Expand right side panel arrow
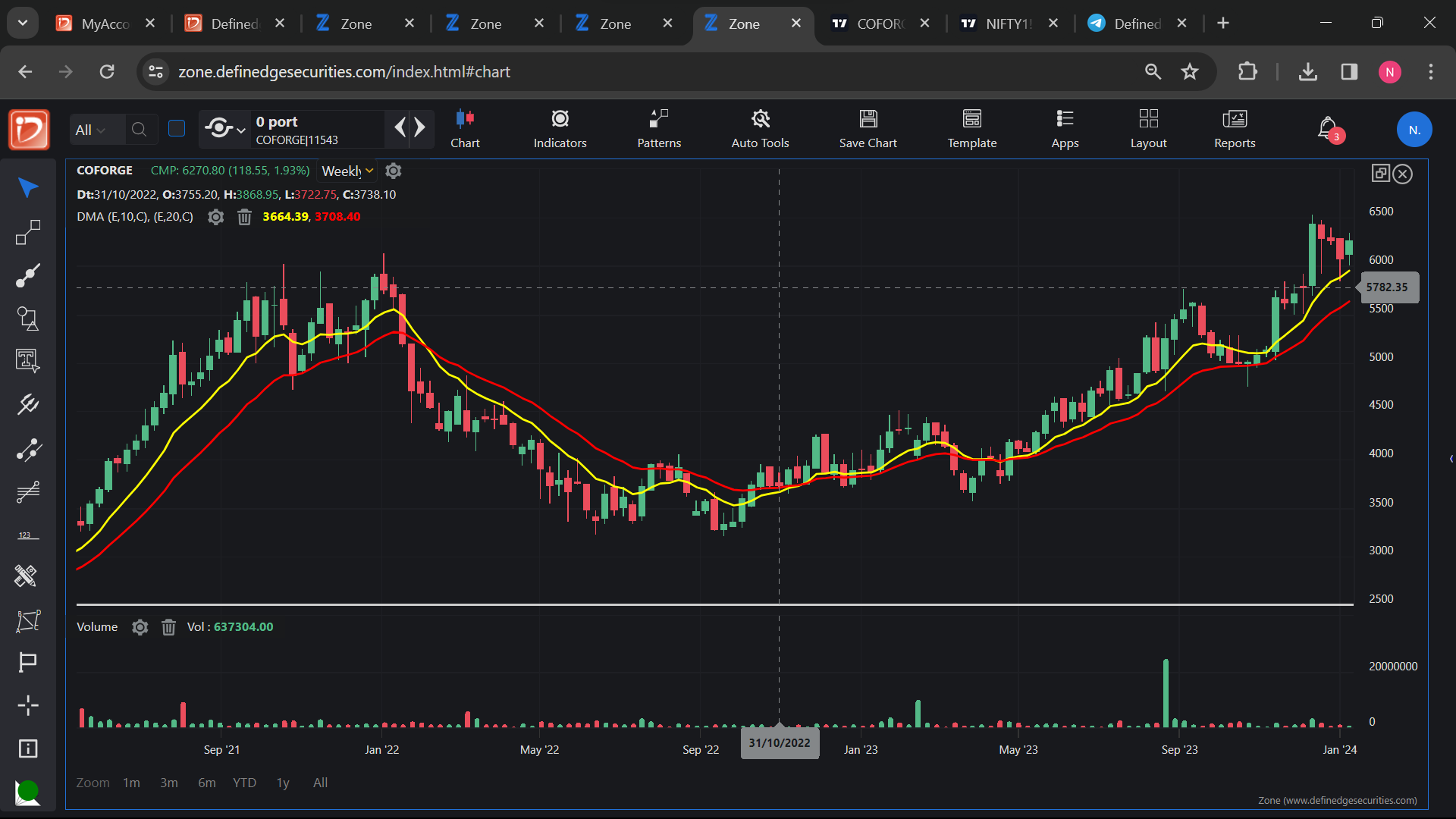 click(1451, 459)
